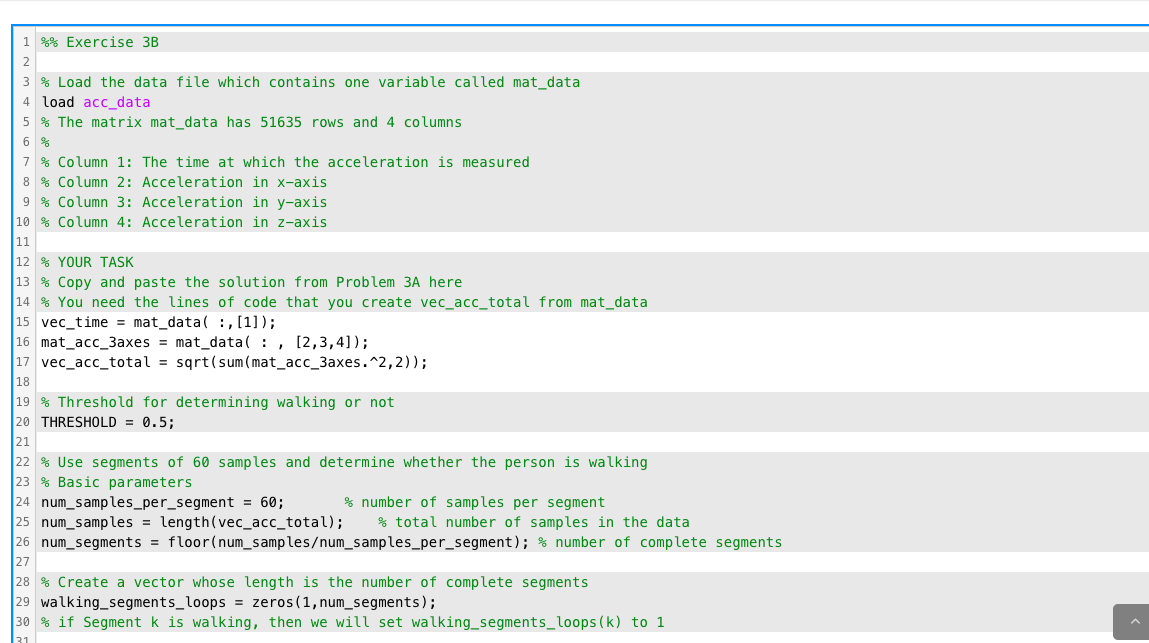Viewport: 1149px width, 643px height.
Task: Click line number 20 in the gutter
Action: click(x=23, y=422)
